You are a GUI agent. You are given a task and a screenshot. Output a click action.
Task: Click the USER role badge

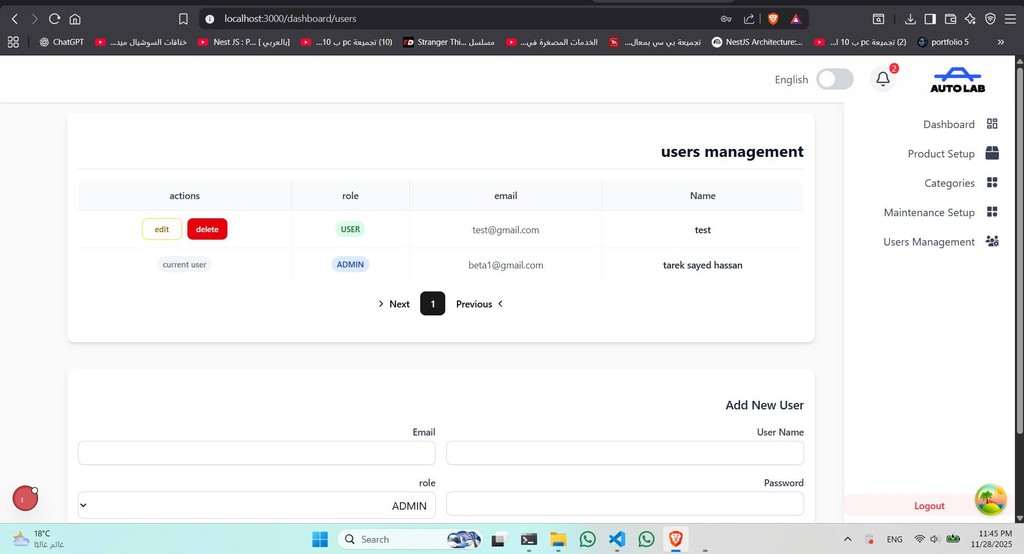pos(350,229)
